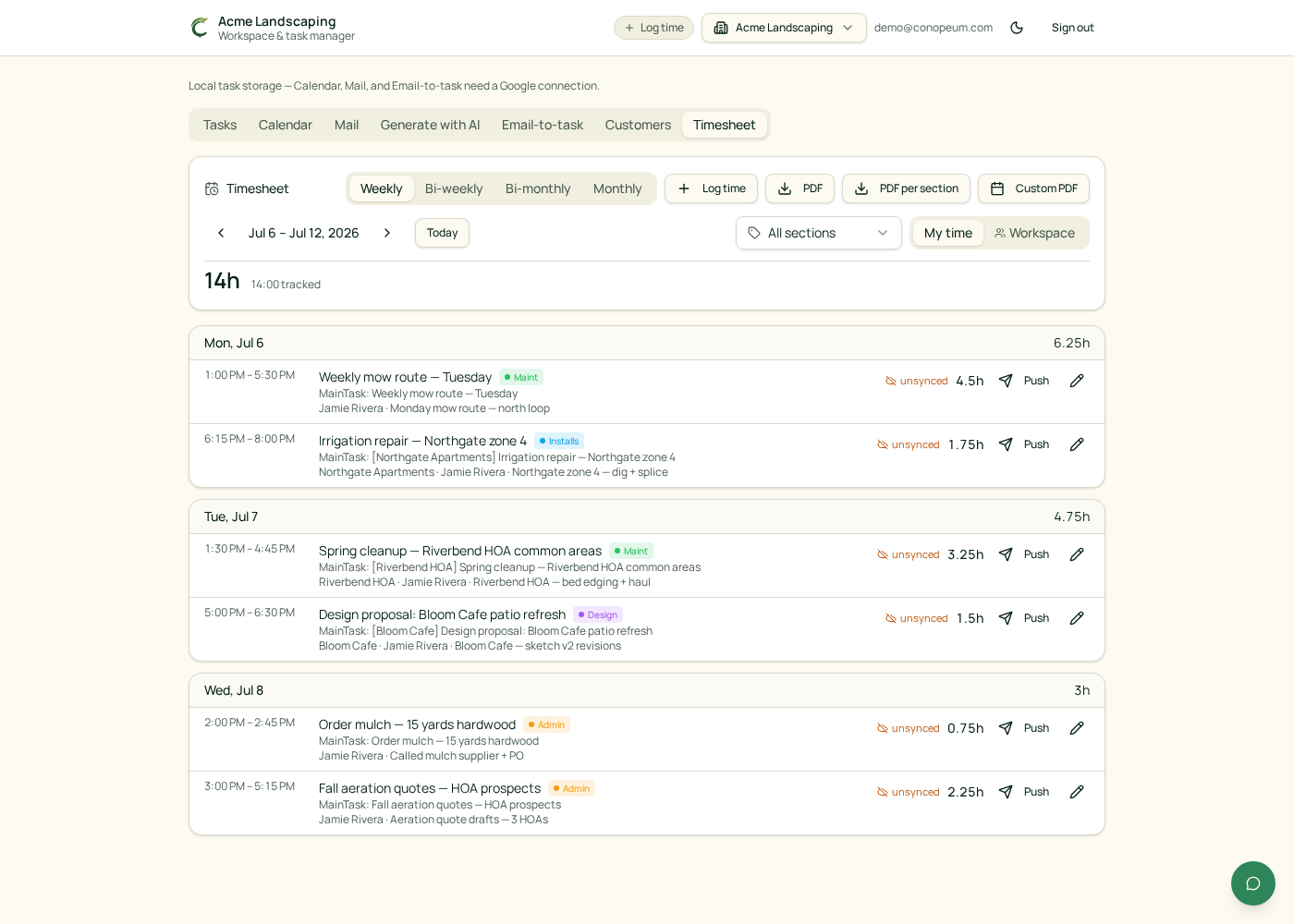Open the Tasks tab

[220, 125]
